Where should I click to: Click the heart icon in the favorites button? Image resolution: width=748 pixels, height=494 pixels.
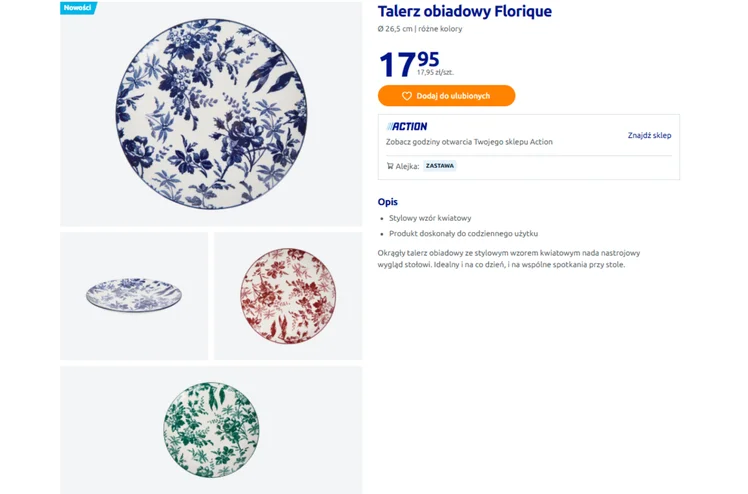pyautogui.click(x=407, y=96)
